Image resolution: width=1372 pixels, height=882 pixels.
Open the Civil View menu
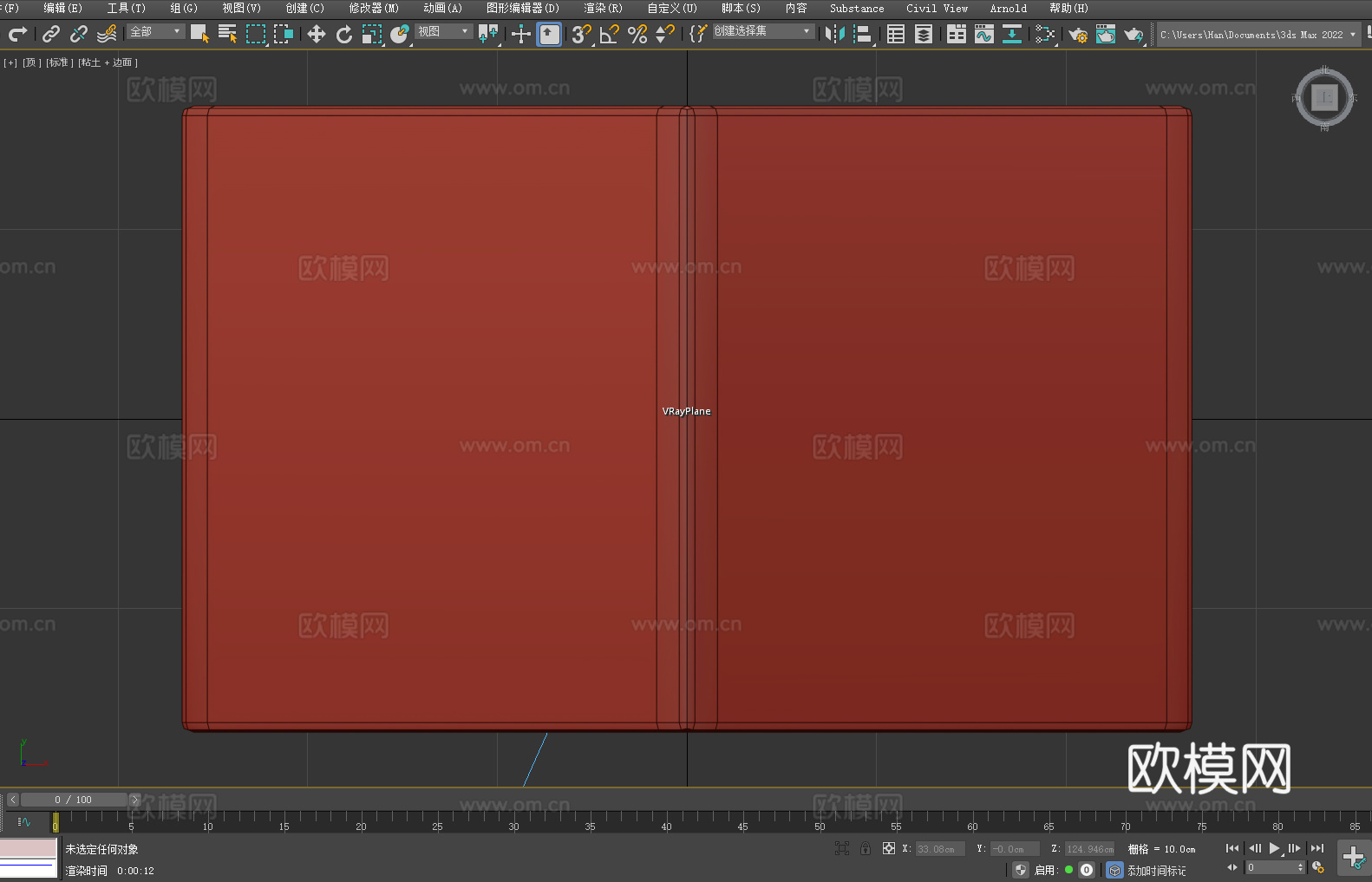(938, 8)
